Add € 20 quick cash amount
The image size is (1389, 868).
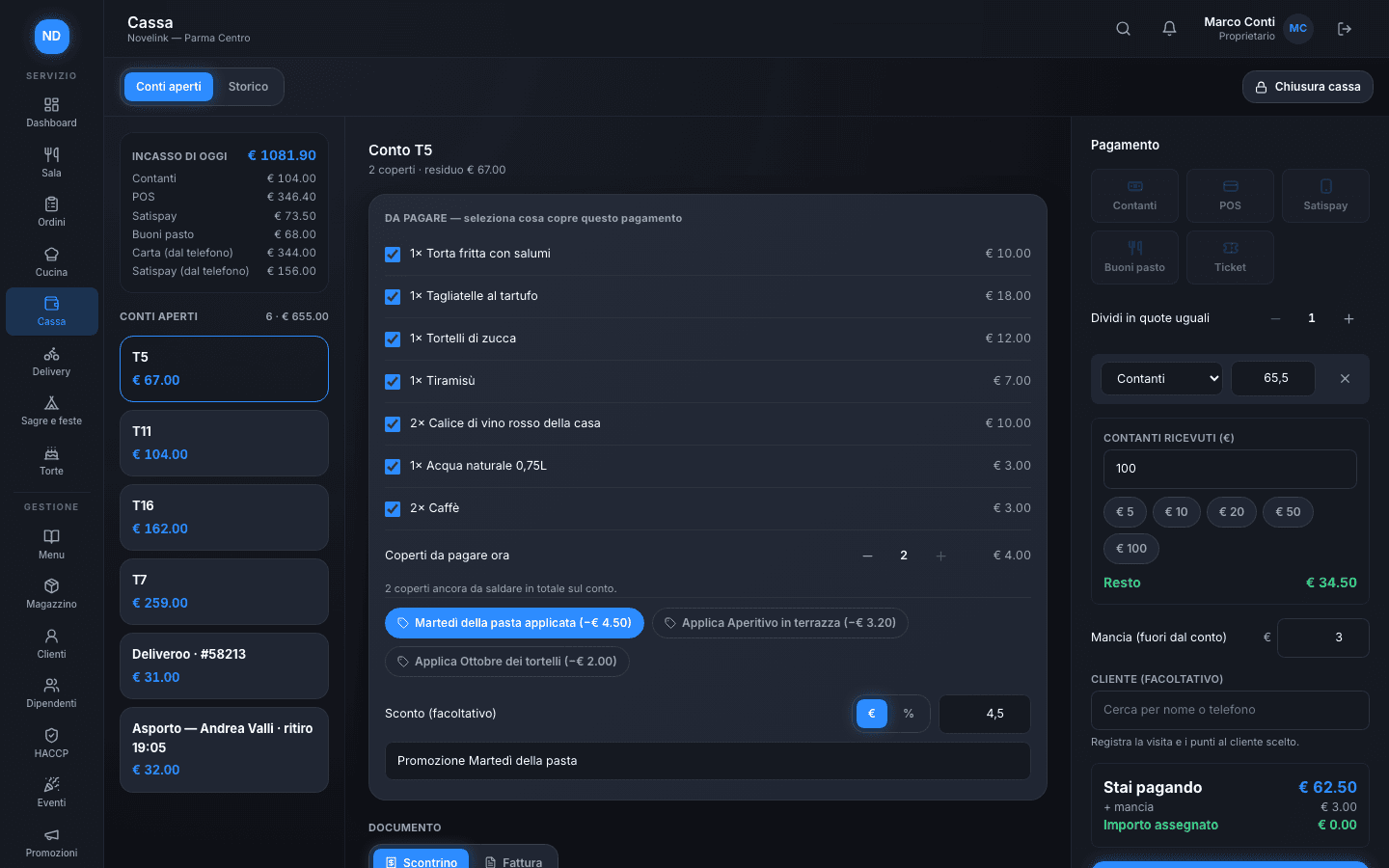(1232, 512)
